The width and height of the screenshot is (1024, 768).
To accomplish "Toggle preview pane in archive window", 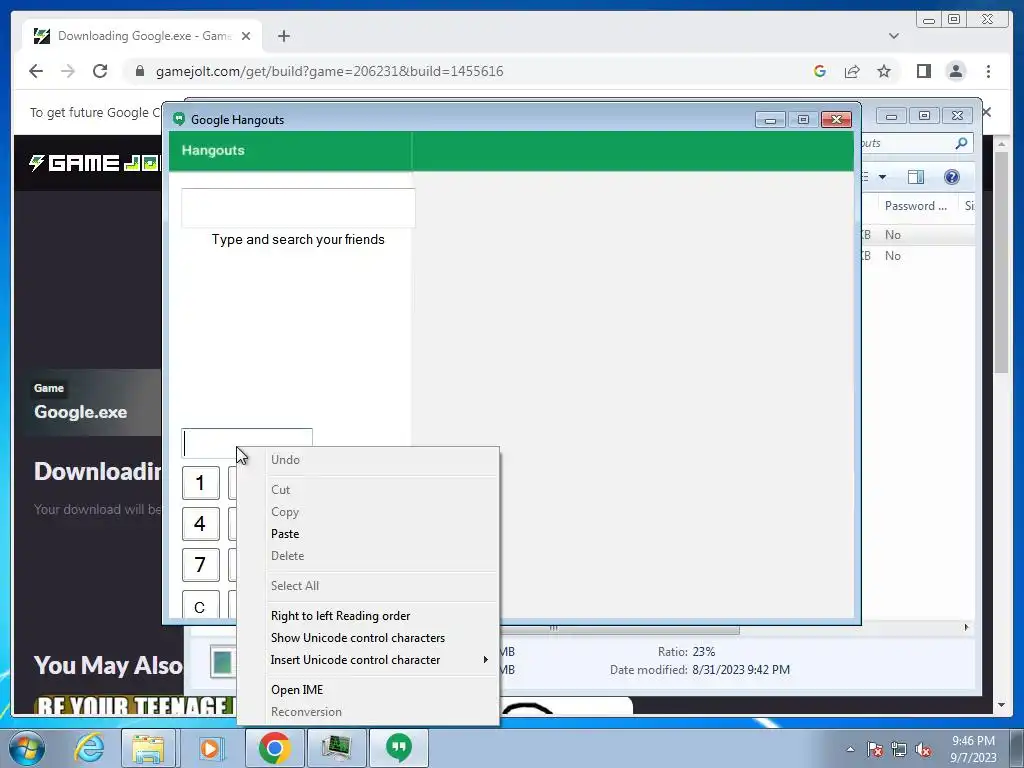I will click(x=916, y=177).
